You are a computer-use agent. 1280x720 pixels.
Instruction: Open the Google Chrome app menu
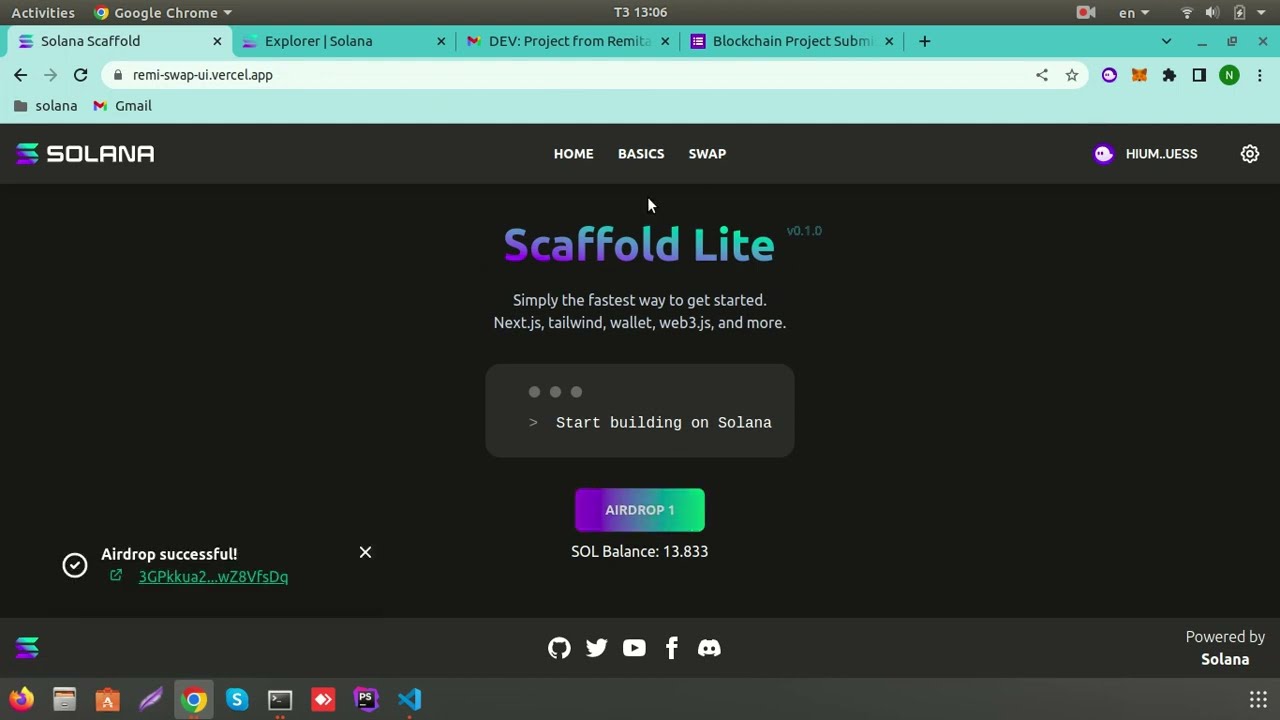pos(162,12)
